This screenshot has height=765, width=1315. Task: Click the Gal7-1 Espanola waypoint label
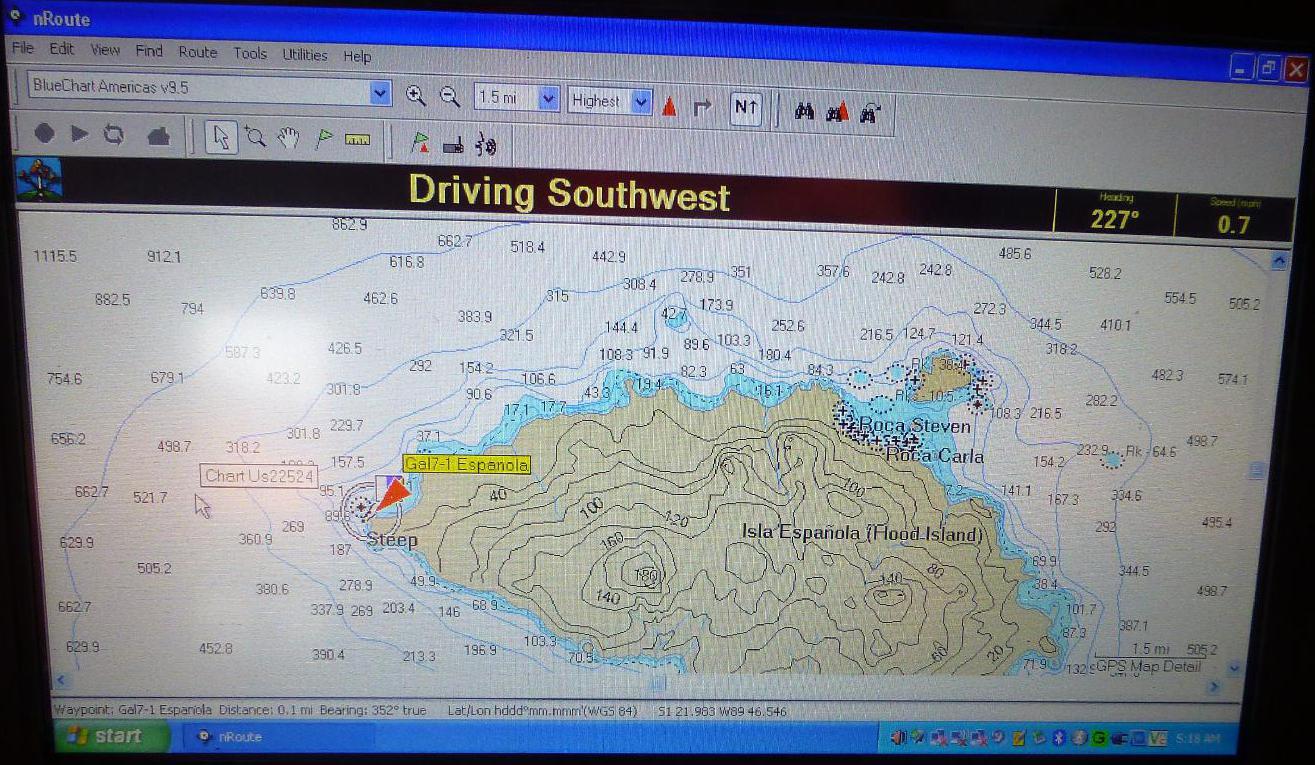466,464
